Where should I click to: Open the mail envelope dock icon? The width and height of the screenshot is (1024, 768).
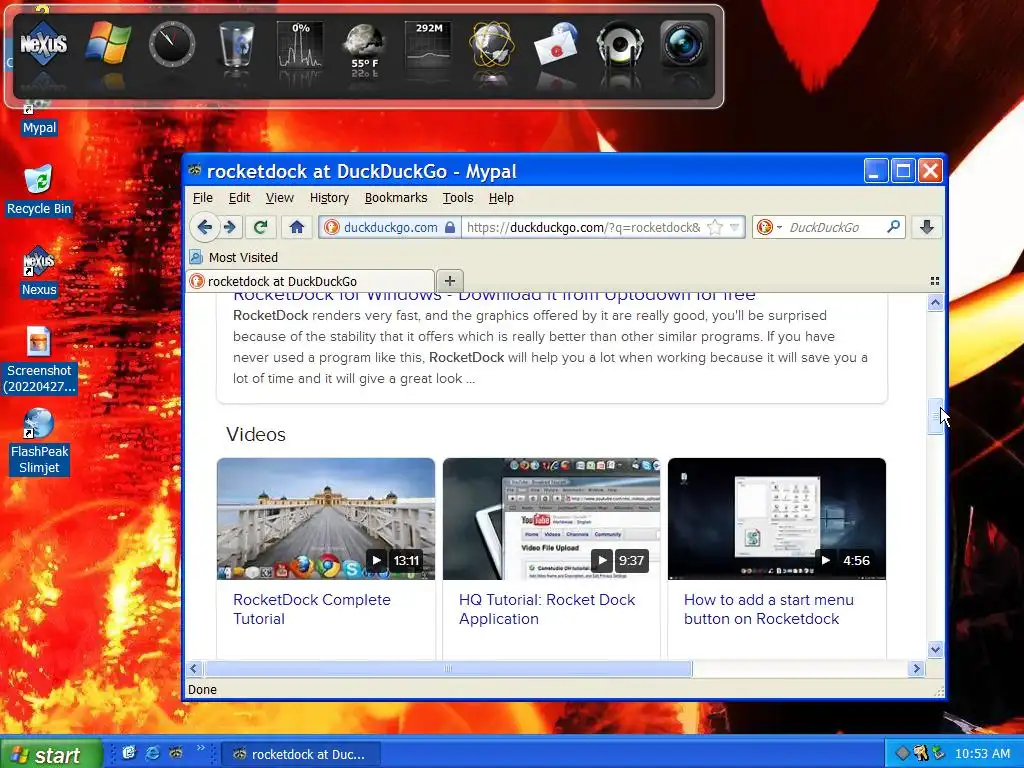[x=556, y=44]
